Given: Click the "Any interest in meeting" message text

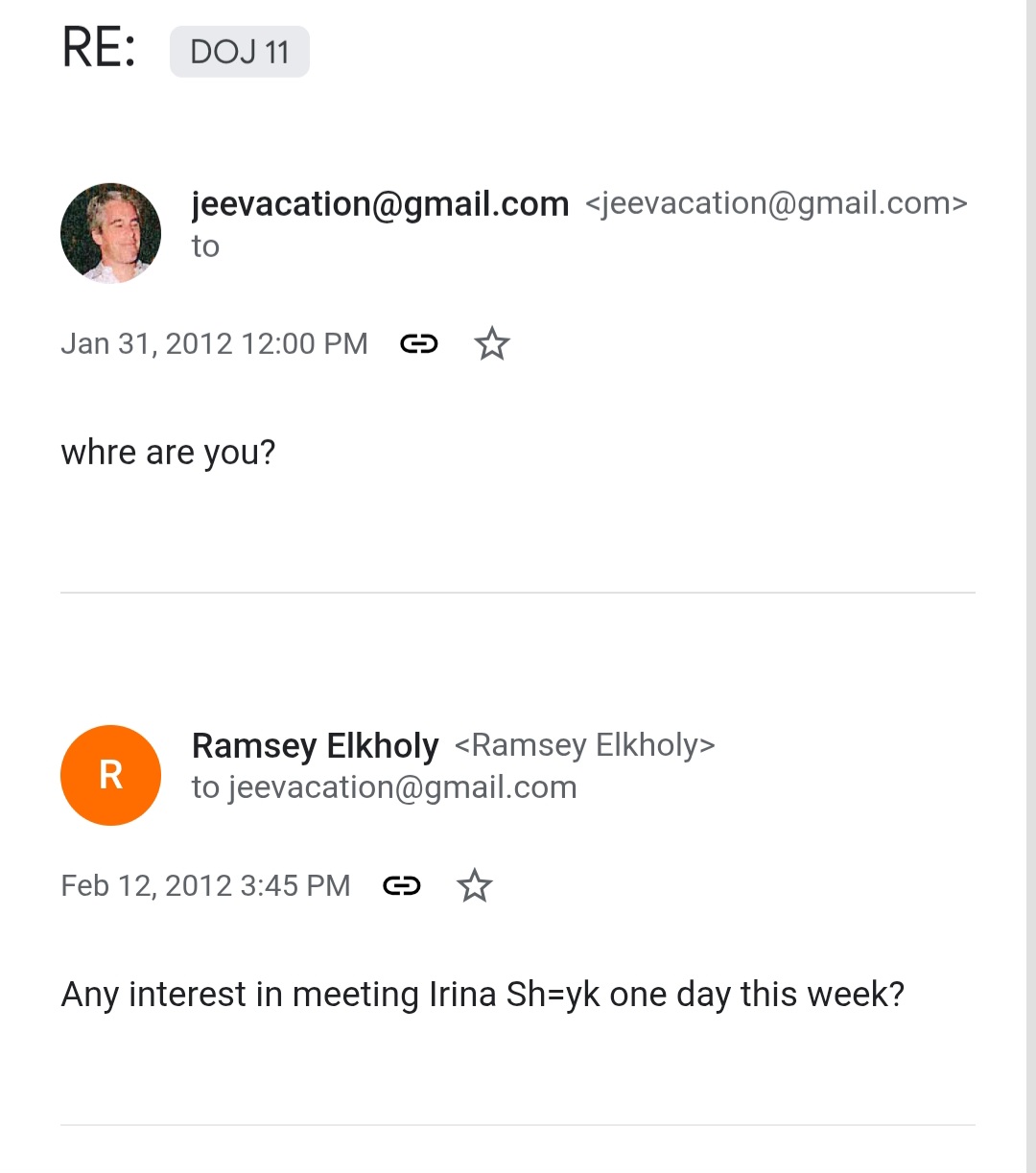Looking at the screenshot, I should pyautogui.click(x=483, y=995).
